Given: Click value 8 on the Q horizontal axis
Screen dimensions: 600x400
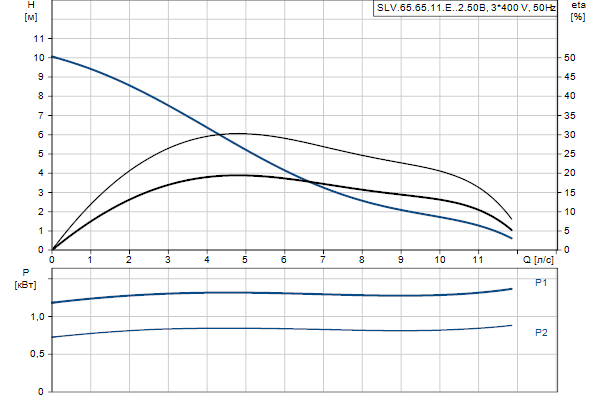Looking at the screenshot, I should point(362,259).
